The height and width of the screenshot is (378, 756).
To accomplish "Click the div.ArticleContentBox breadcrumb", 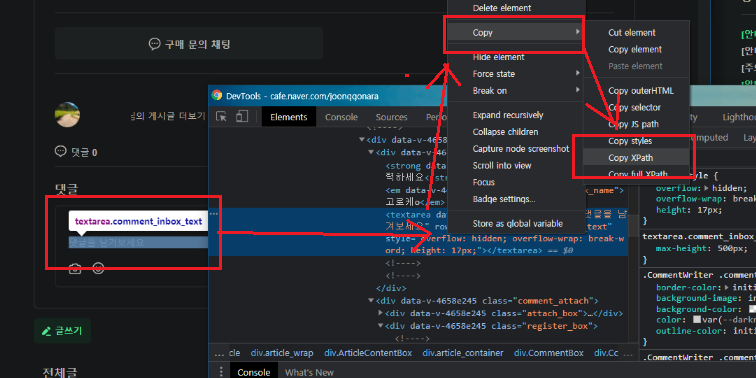I will (x=368, y=353).
